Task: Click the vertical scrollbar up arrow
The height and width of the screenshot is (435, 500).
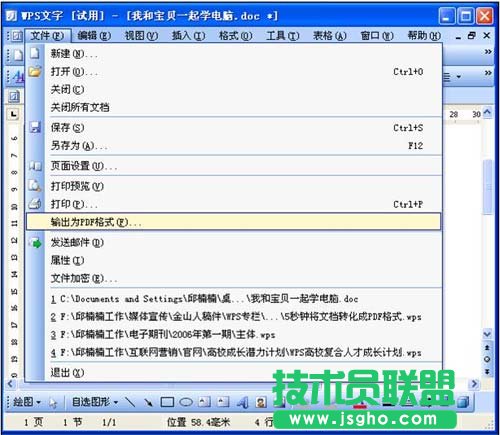Action: pyautogui.click(x=487, y=113)
